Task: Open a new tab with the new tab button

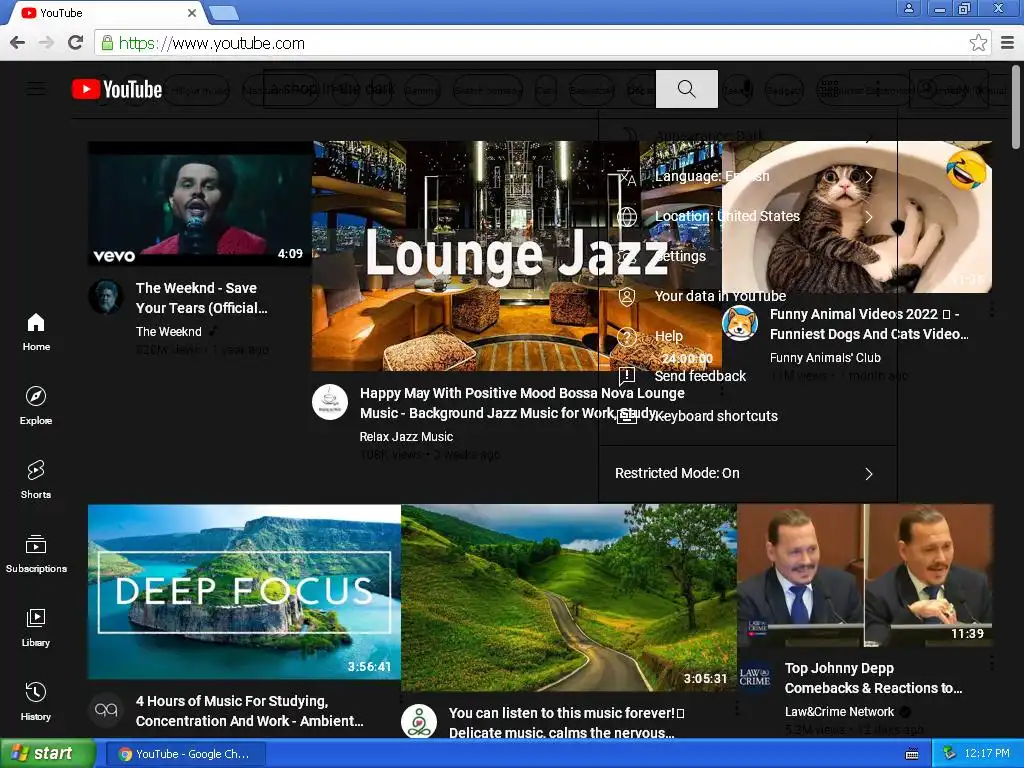Action: [224, 13]
